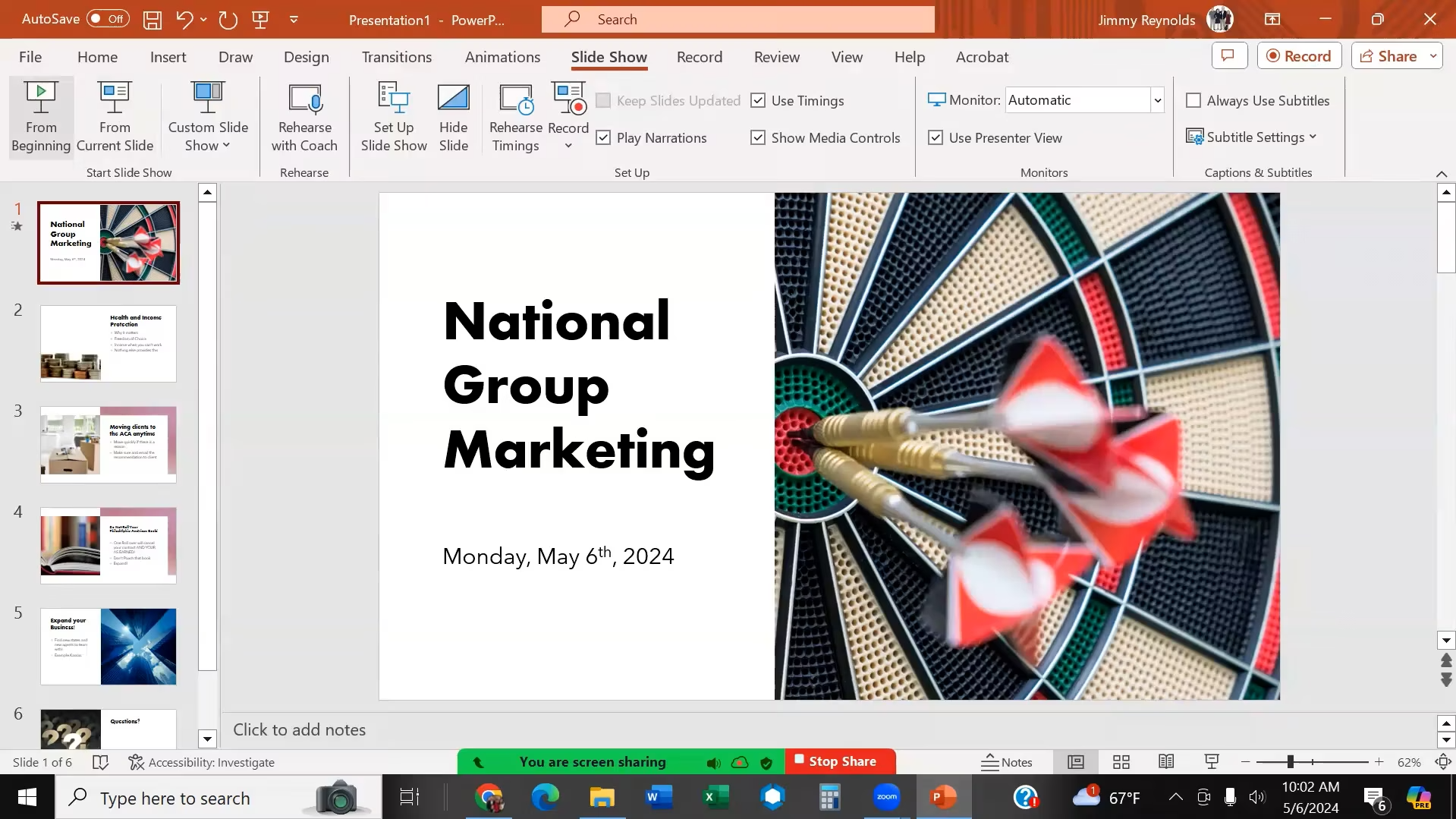Screen dimensions: 1456x819
Task: Open Zoom from the taskbar
Action: click(x=886, y=797)
